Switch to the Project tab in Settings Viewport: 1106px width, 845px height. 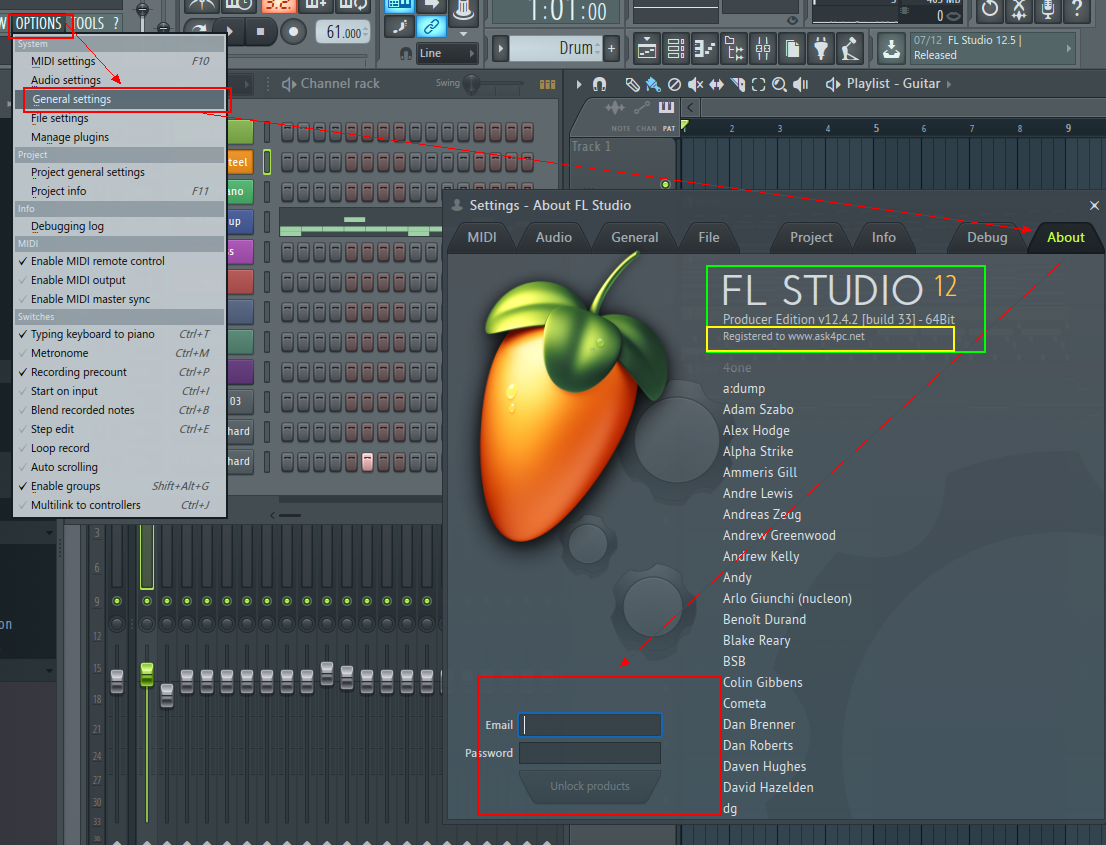pyautogui.click(x=811, y=238)
